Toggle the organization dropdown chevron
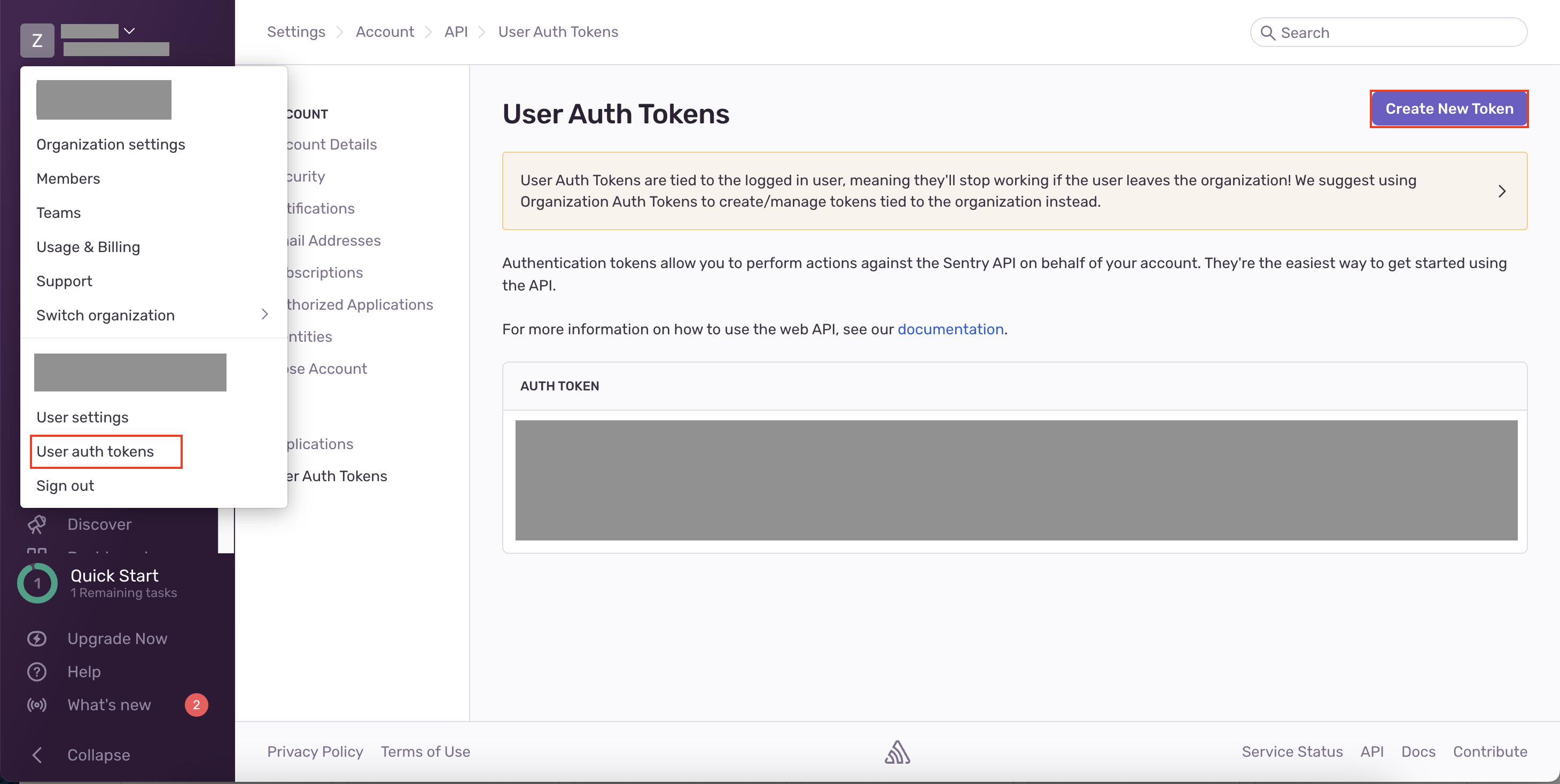The height and width of the screenshot is (784, 1560). pos(129,30)
